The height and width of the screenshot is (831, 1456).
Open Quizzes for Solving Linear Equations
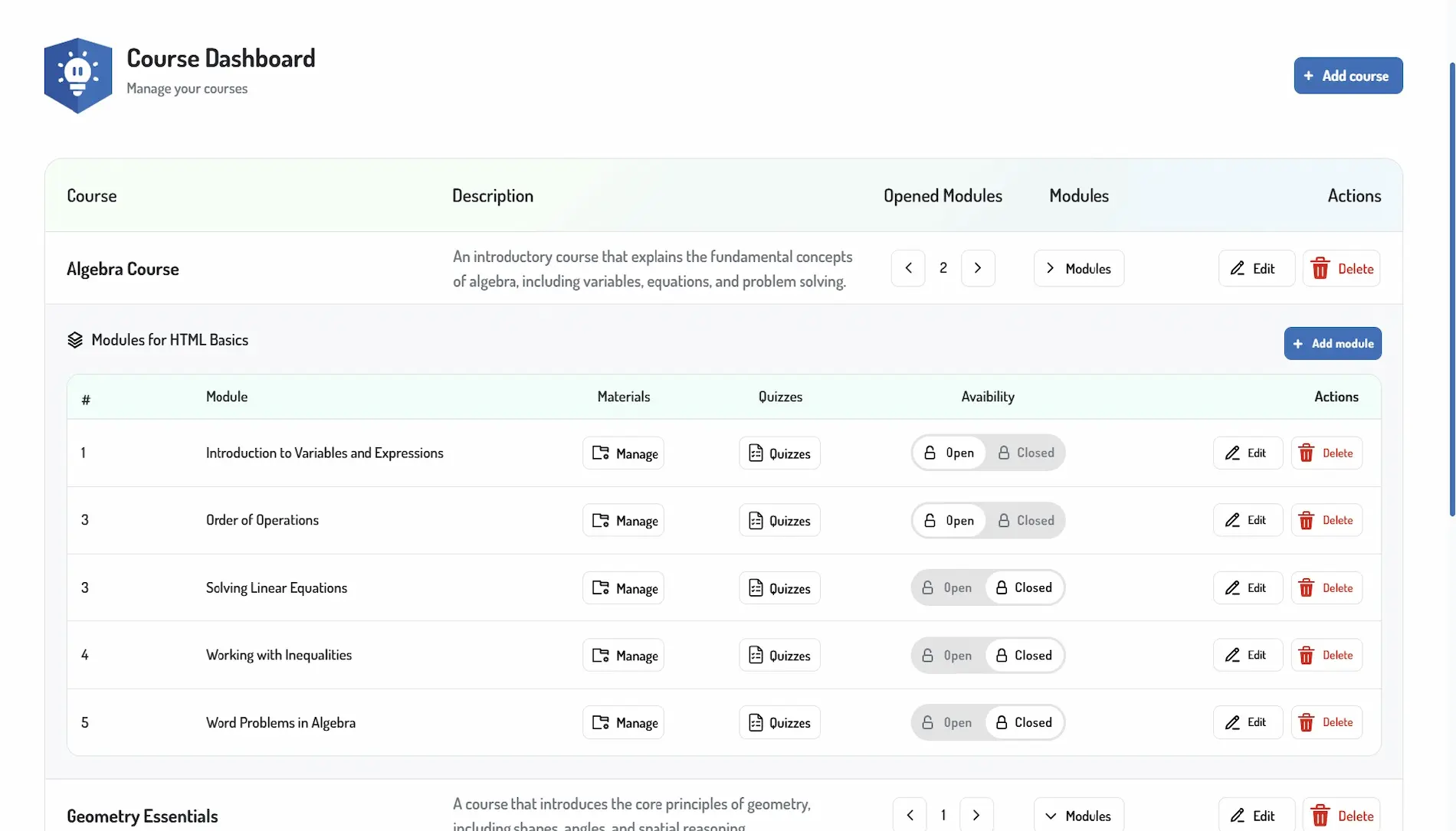(779, 587)
